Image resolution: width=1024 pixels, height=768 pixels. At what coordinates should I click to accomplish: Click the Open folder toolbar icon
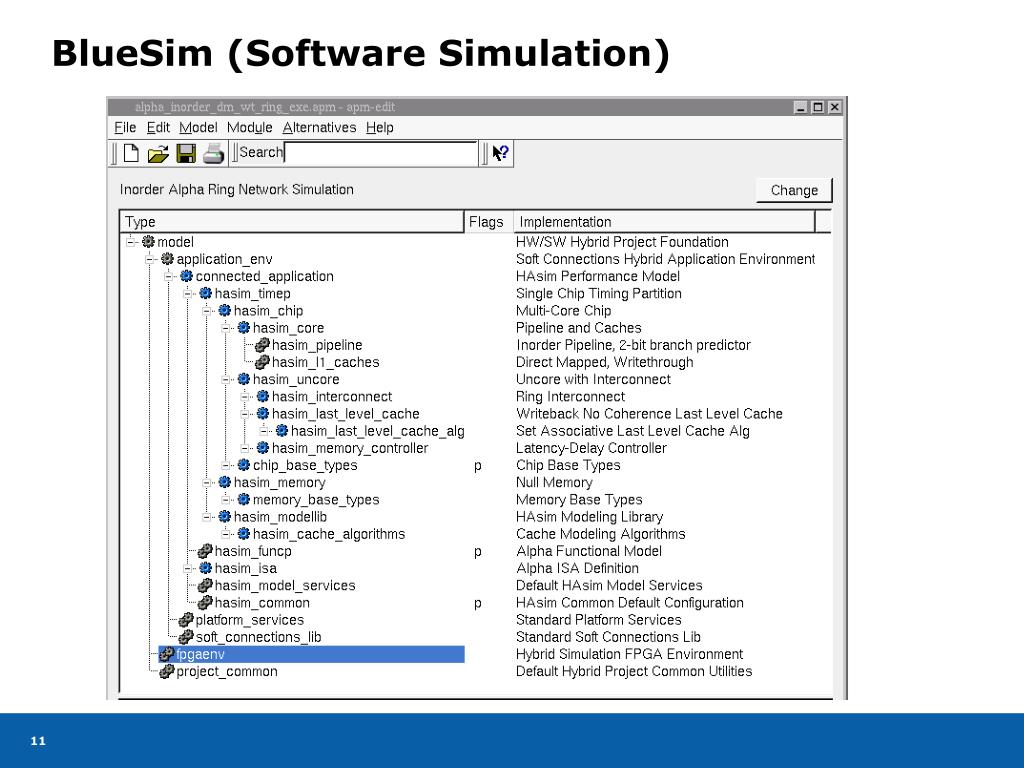pos(158,153)
